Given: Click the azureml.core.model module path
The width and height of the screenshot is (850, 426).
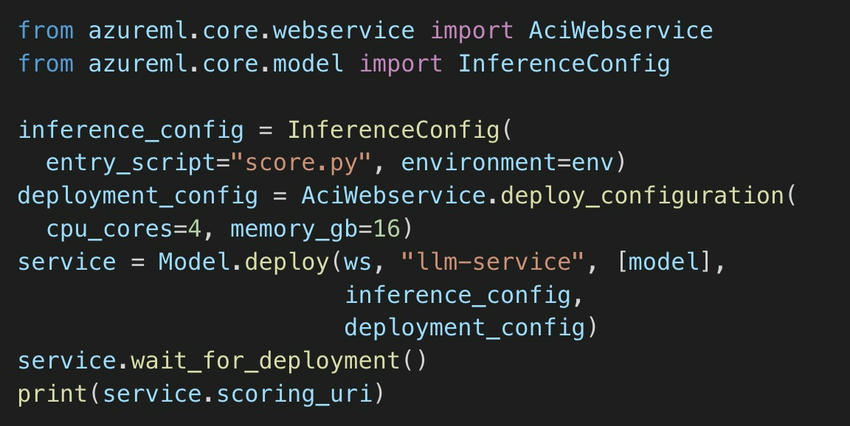Looking at the screenshot, I should pyautogui.click(x=216, y=63).
